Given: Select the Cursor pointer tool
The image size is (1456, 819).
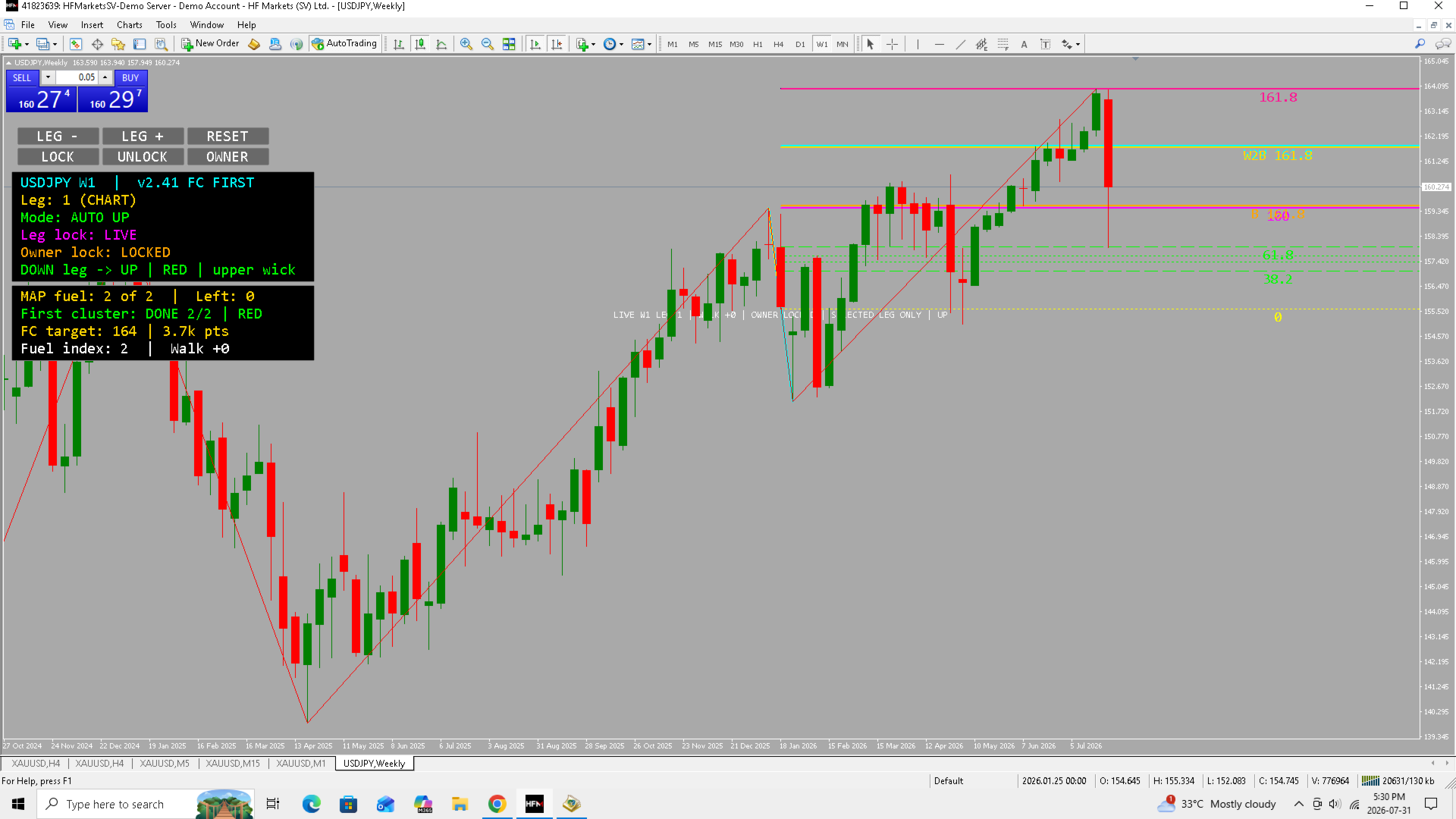Looking at the screenshot, I should [x=871, y=44].
